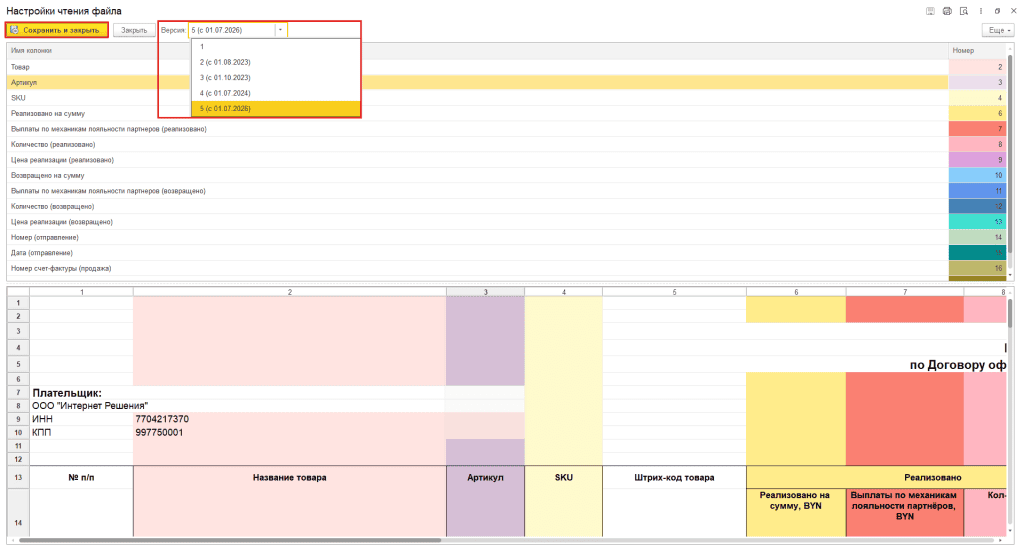Viewport: 1024px width, 551px height.
Task: Select the Количество (возвращено) row
Action: [477, 206]
